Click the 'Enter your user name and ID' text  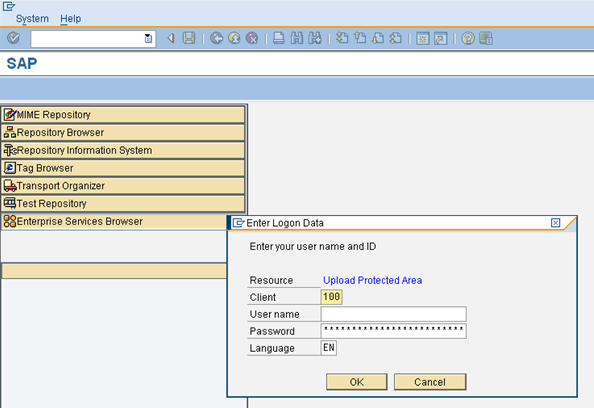(x=313, y=247)
